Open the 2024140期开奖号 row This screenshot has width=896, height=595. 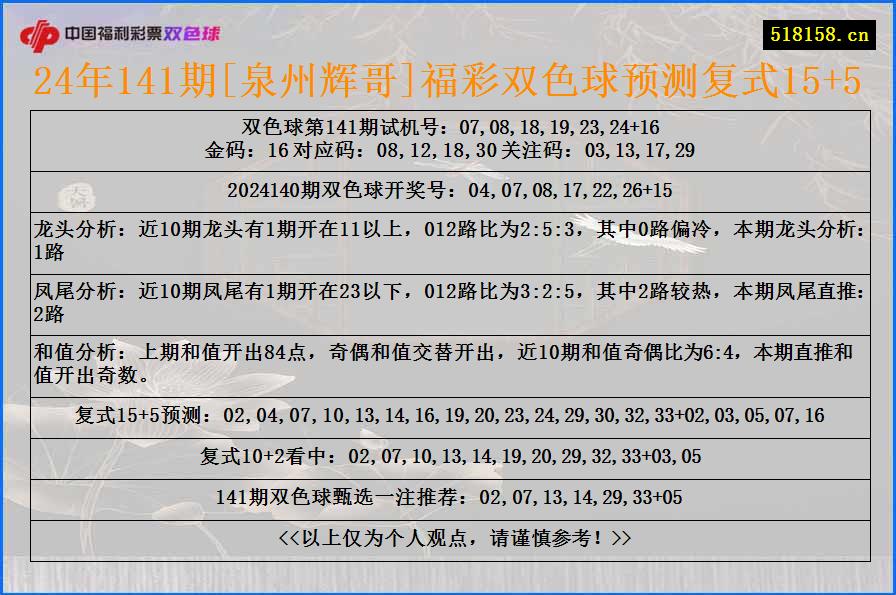pos(448,189)
